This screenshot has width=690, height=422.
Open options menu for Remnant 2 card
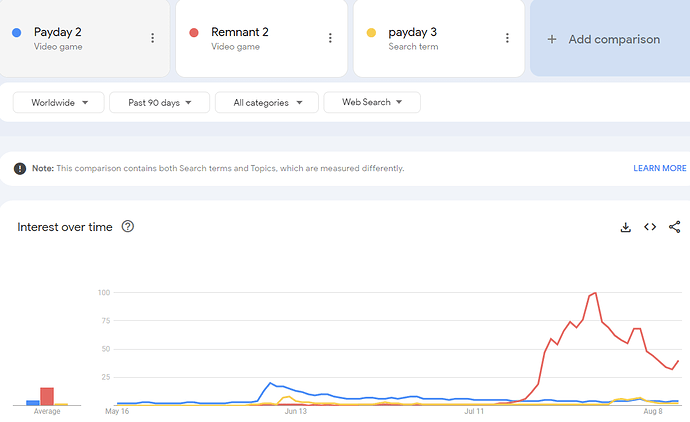click(x=330, y=38)
